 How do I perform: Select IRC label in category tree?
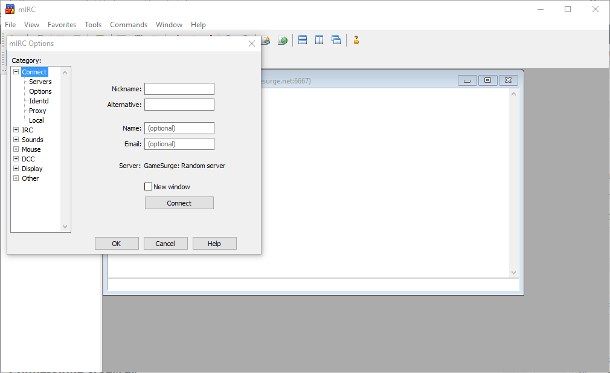pyautogui.click(x=27, y=130)
